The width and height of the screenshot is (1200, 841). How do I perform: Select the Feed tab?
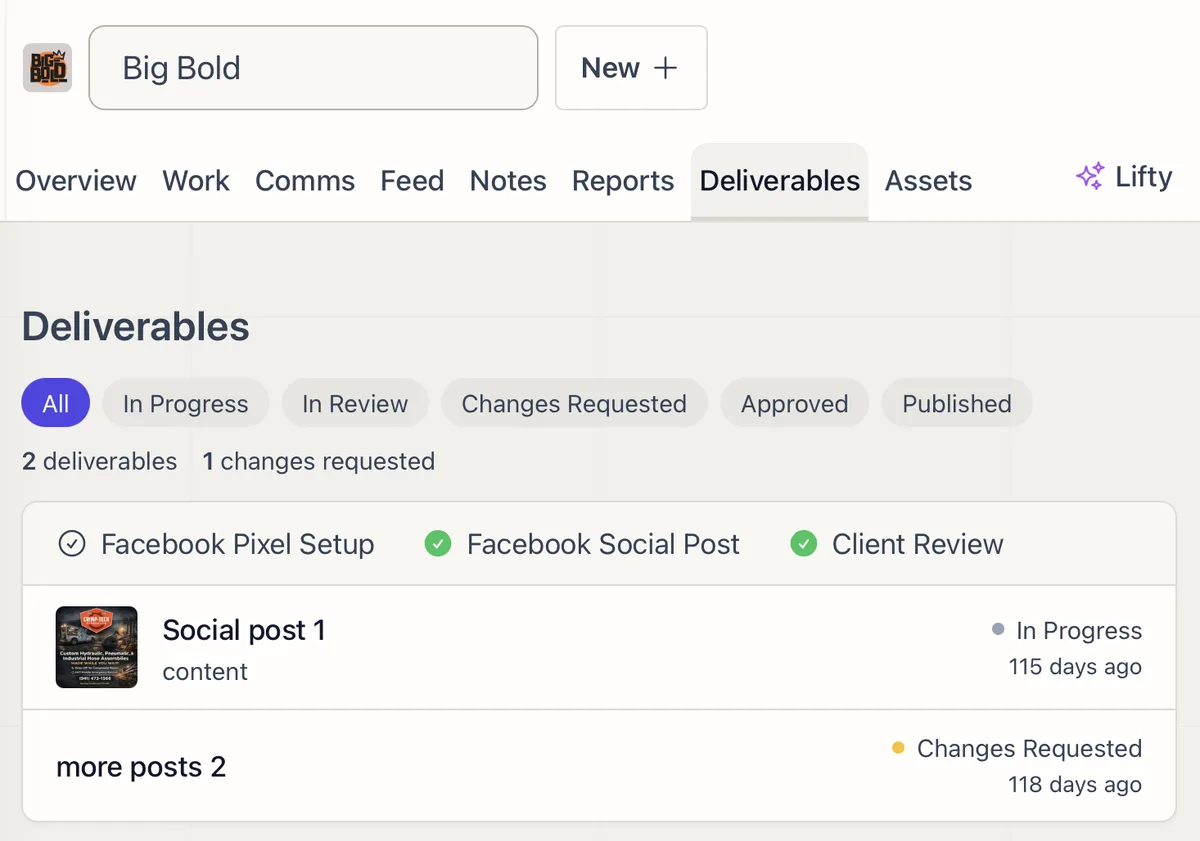(x=412, y=181)
